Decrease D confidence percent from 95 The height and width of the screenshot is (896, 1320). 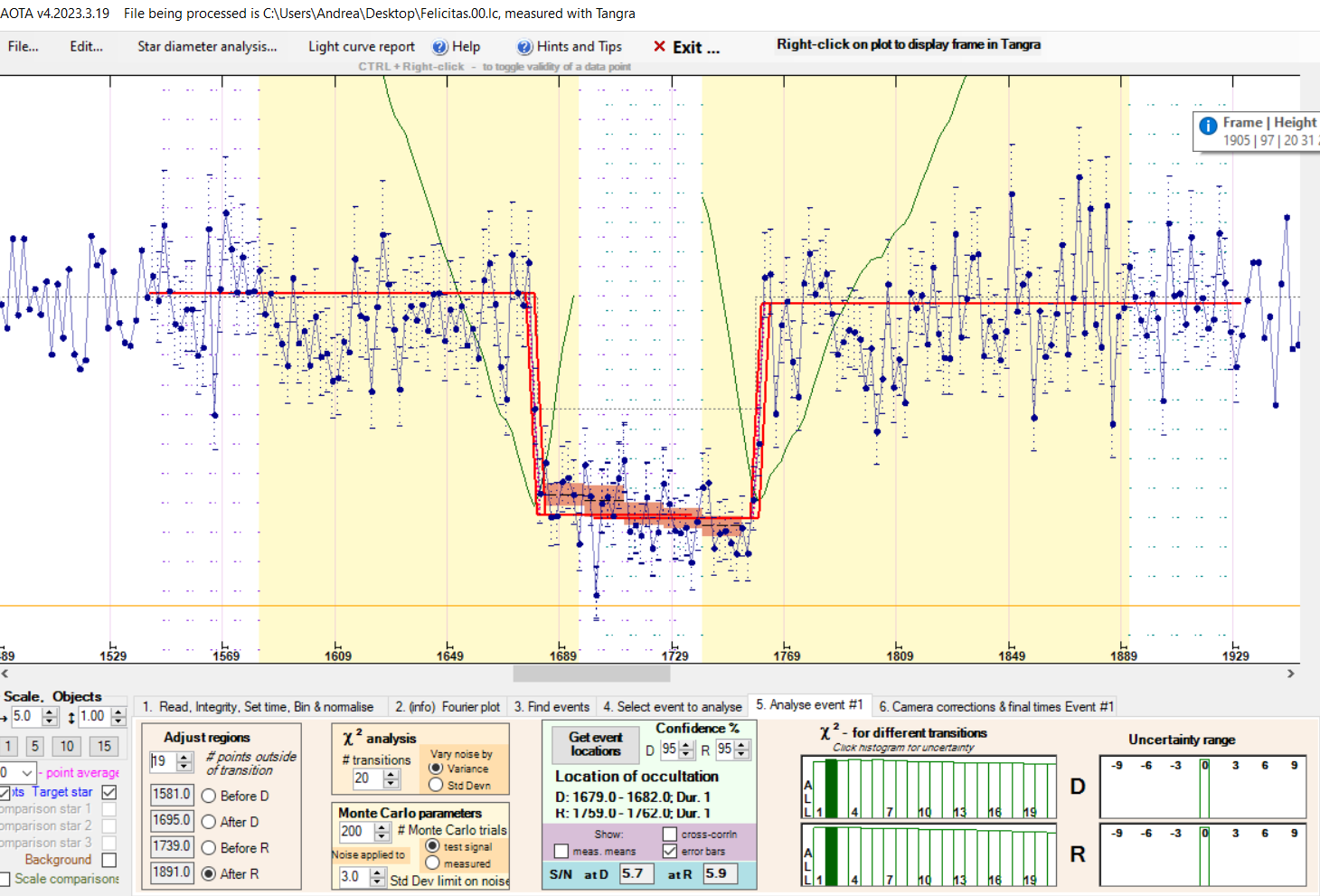click(x=686, y=754)
